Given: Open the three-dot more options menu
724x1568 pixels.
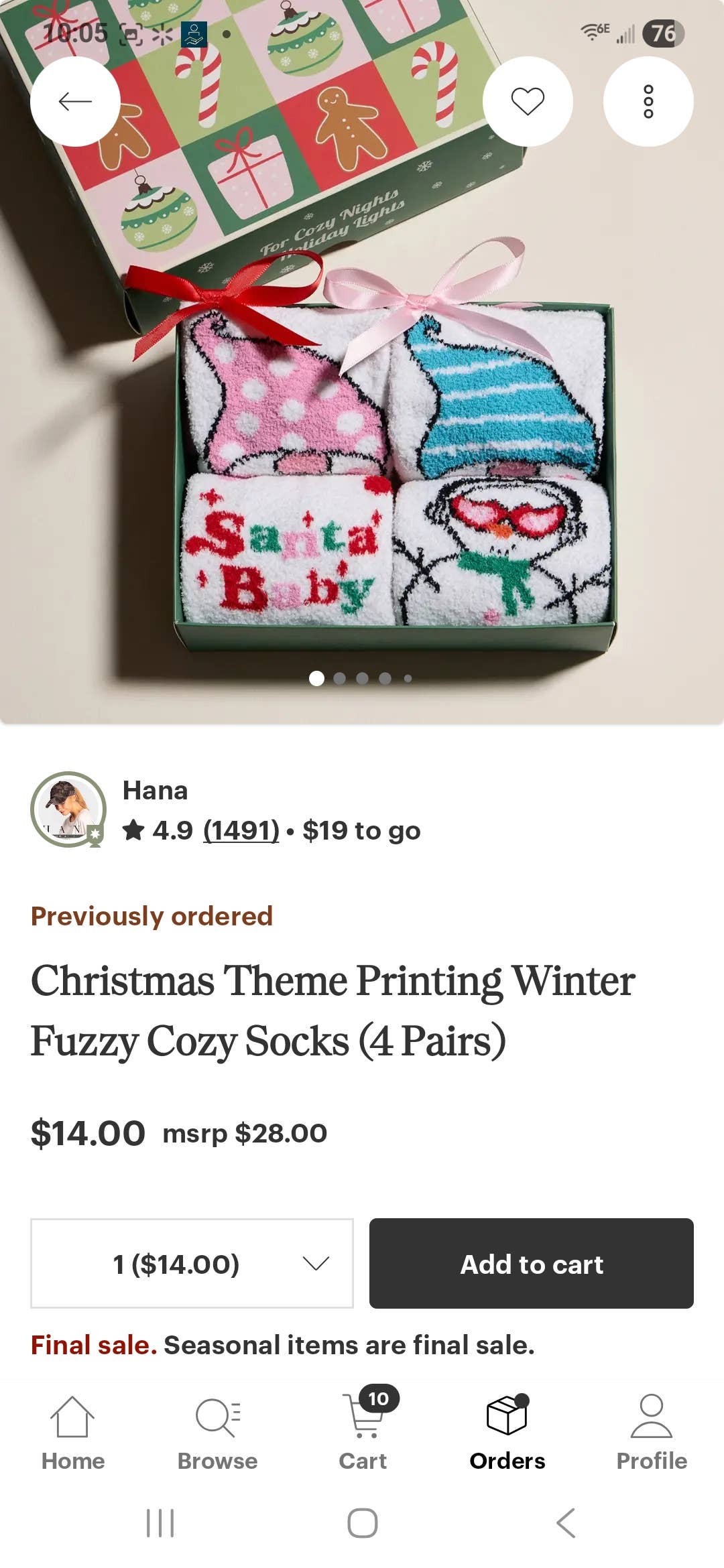Looking at the screenshot, I should coord(648,101).
